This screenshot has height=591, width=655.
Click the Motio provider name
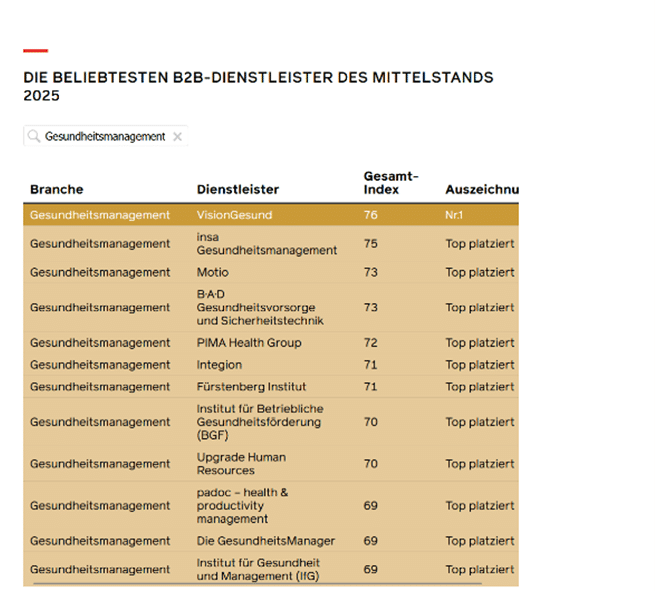coord(213,272)
